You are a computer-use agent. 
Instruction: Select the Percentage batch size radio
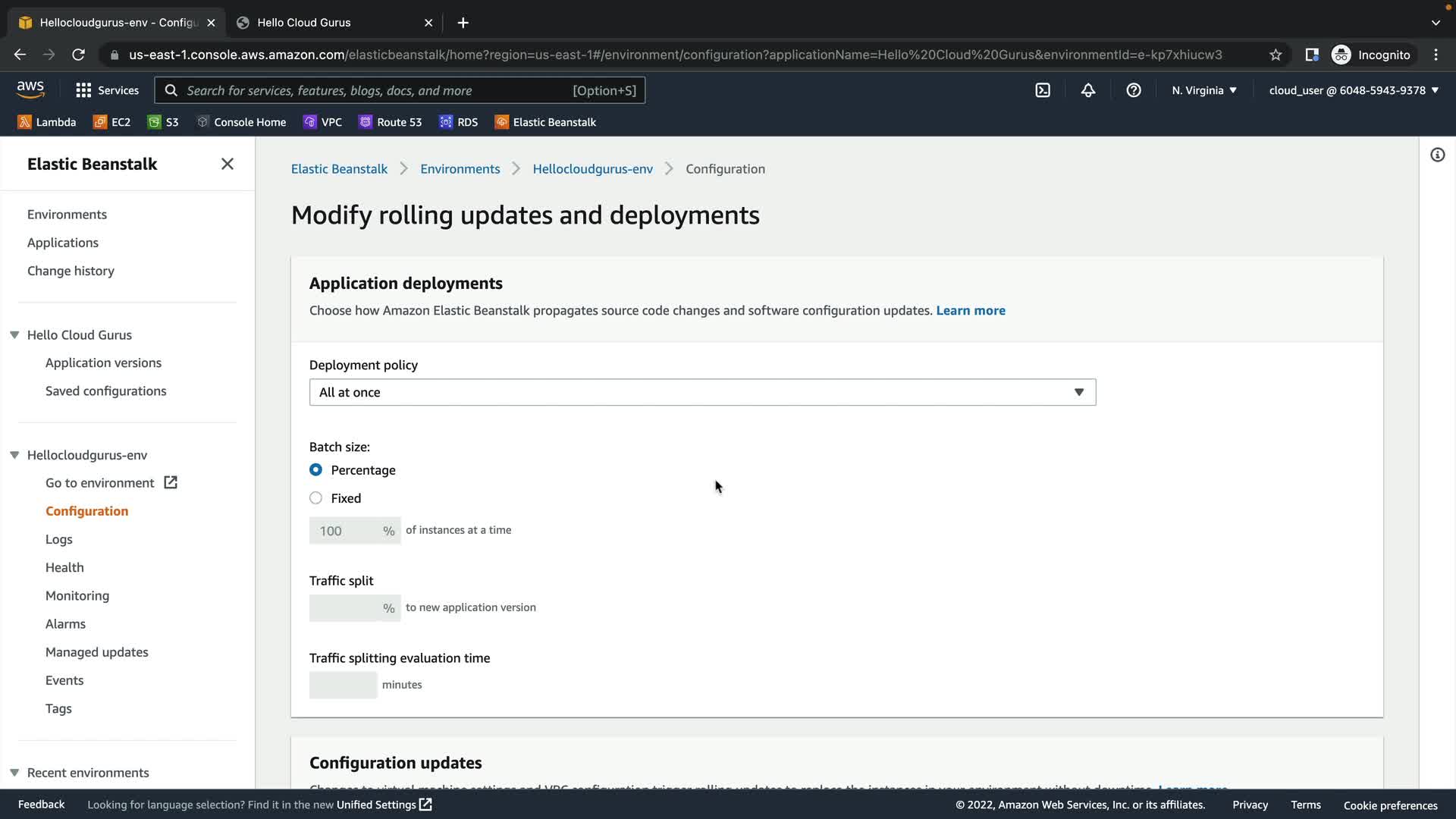(x=315, y=470)
